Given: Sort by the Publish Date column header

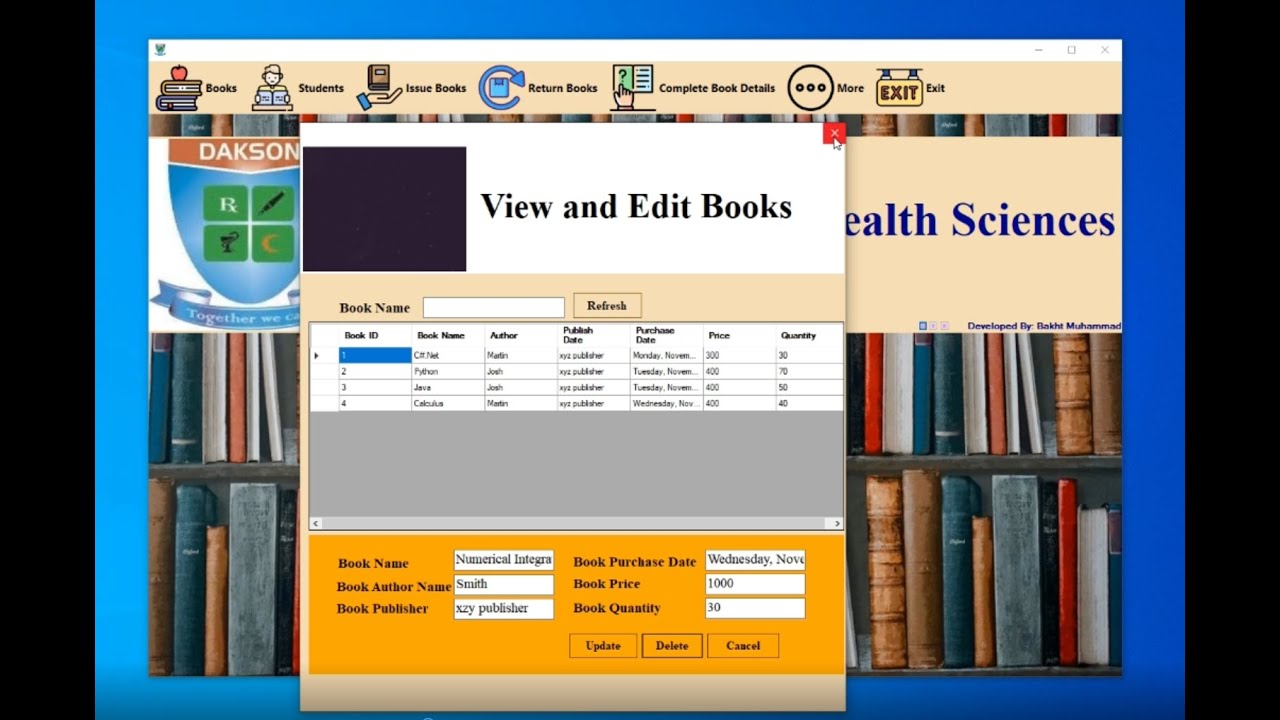Looking at the screenshot, I should tap(594, 335).
